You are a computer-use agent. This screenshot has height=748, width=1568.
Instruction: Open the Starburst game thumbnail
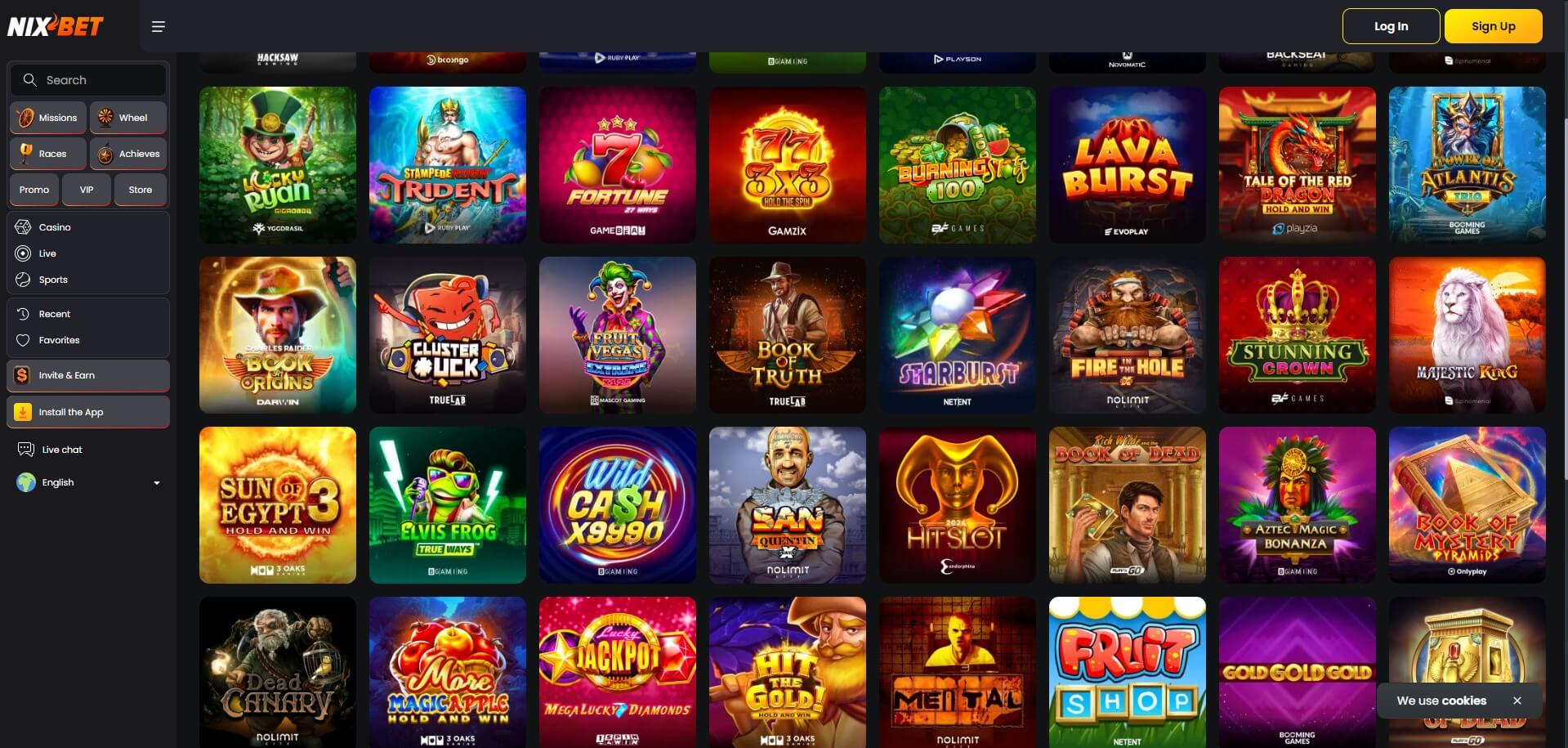click(957, 335)
